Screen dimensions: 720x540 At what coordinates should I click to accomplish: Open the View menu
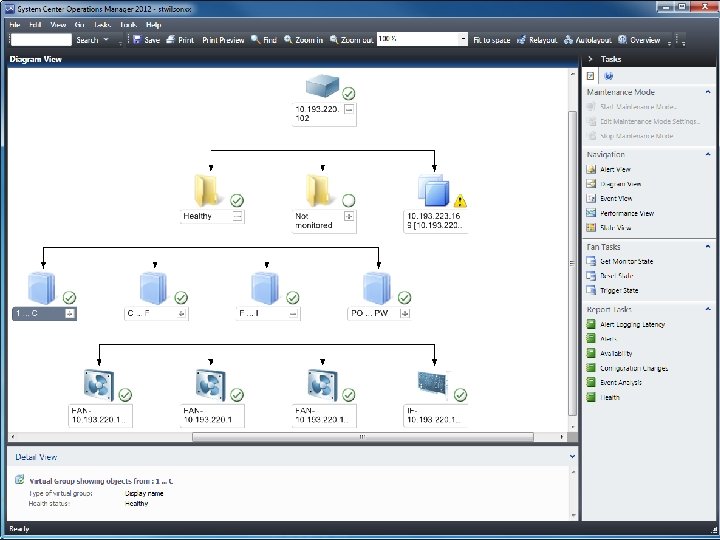58,25
